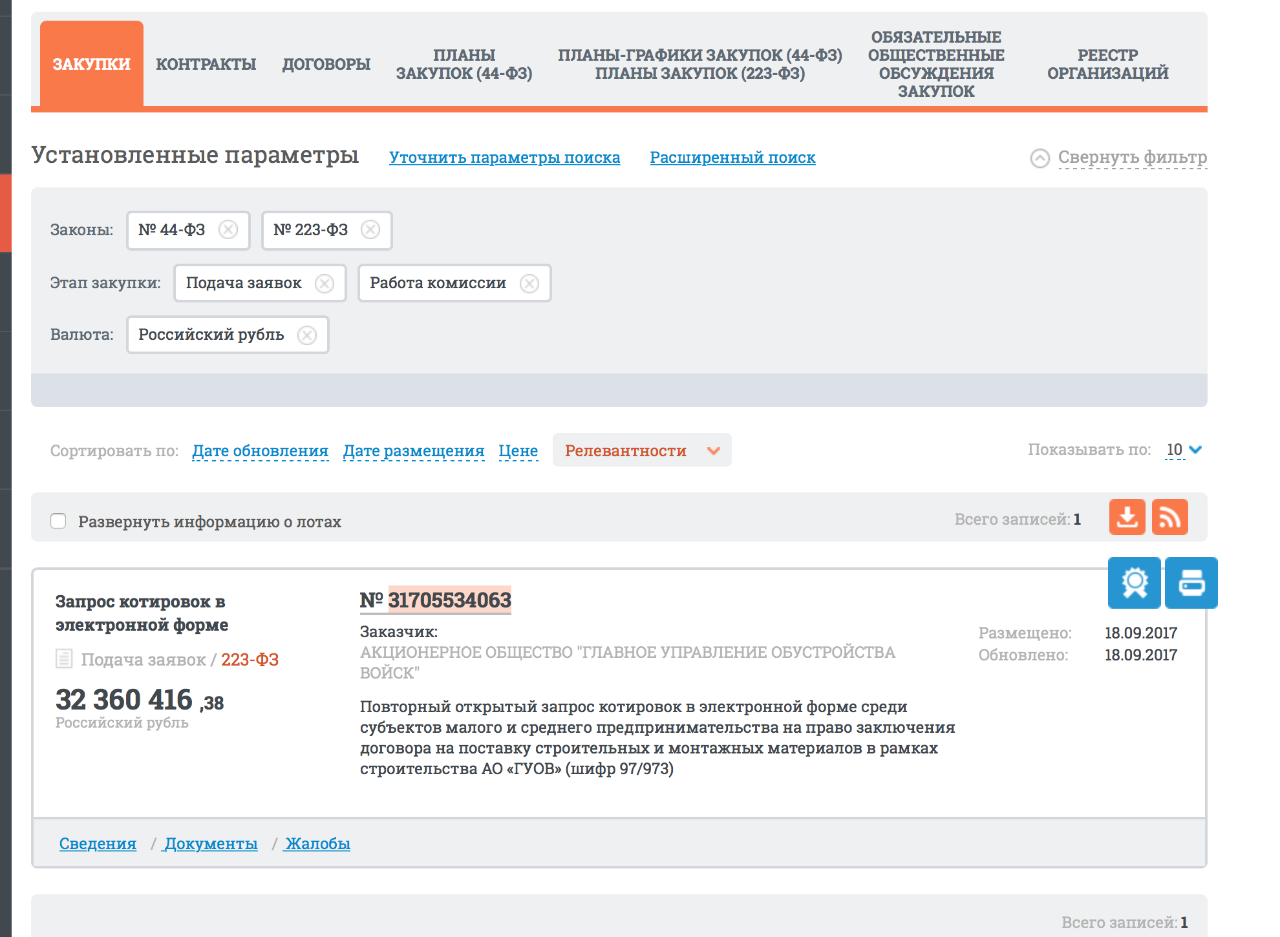Click the blue printer icon
The height and width of the screenshot is (937, 1280).
[x=1192, y=582]
